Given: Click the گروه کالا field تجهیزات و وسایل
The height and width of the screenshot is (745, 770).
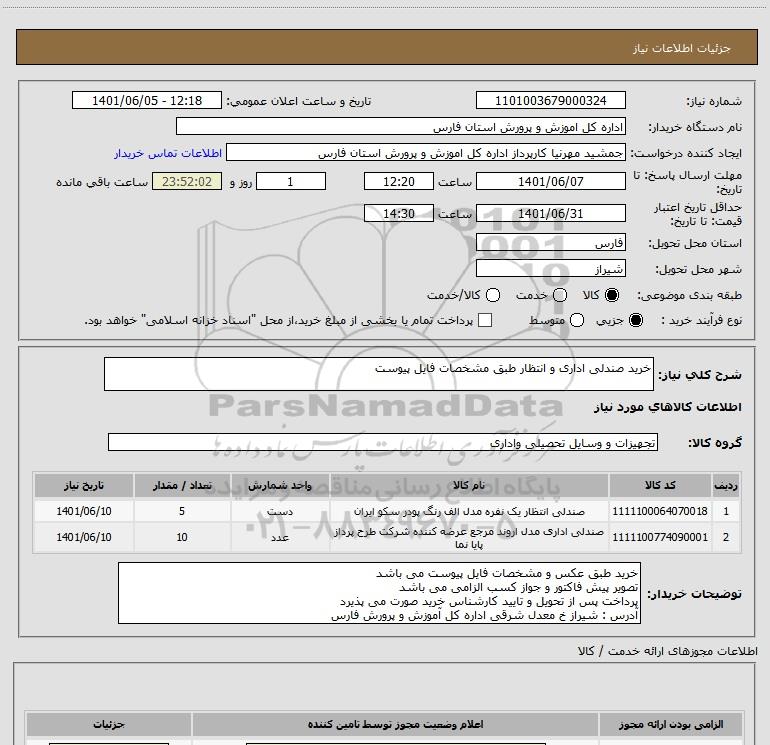Looking at the screenshot, I should coord(383,442).
